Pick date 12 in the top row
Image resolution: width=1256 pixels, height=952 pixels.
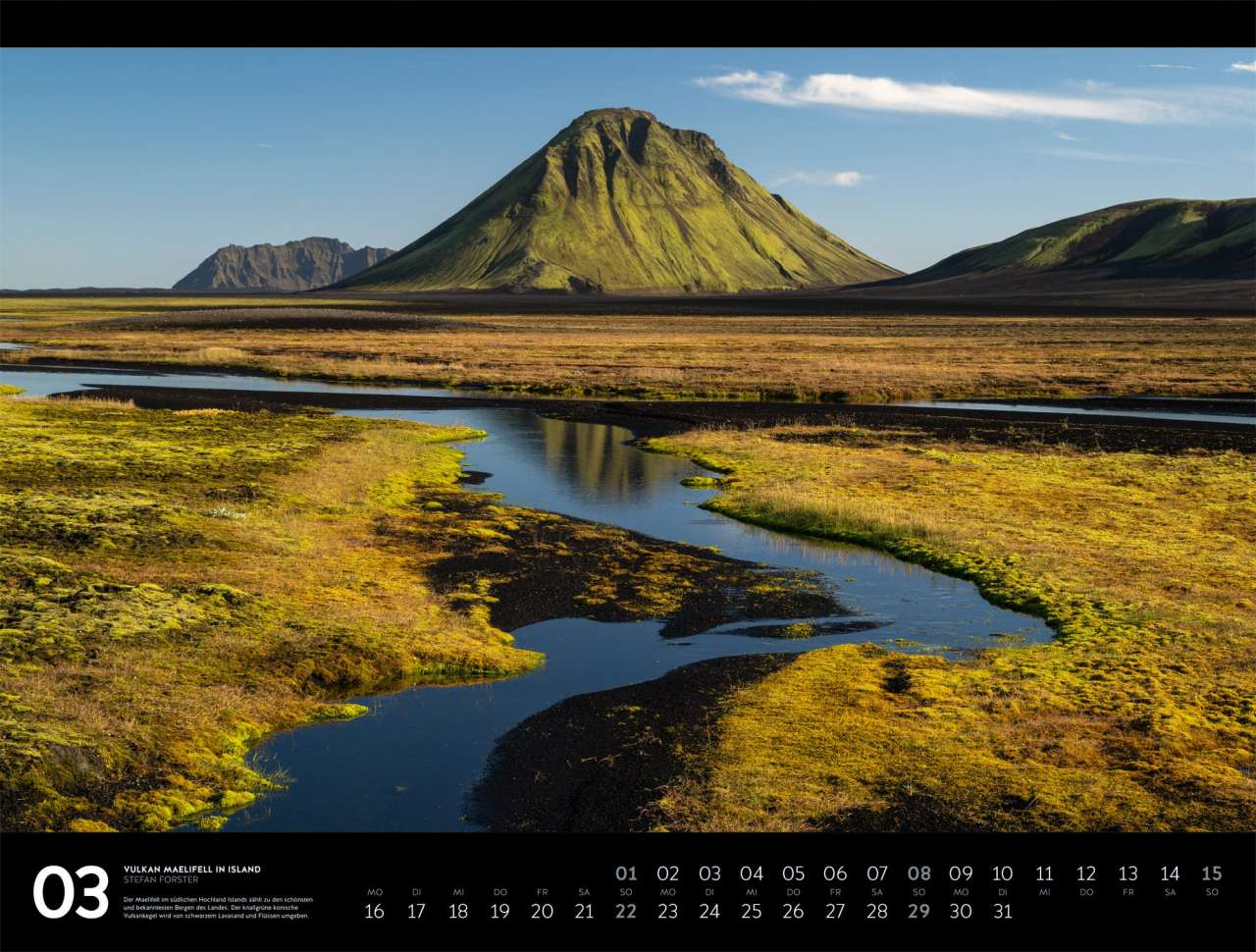click(1085, 873)
